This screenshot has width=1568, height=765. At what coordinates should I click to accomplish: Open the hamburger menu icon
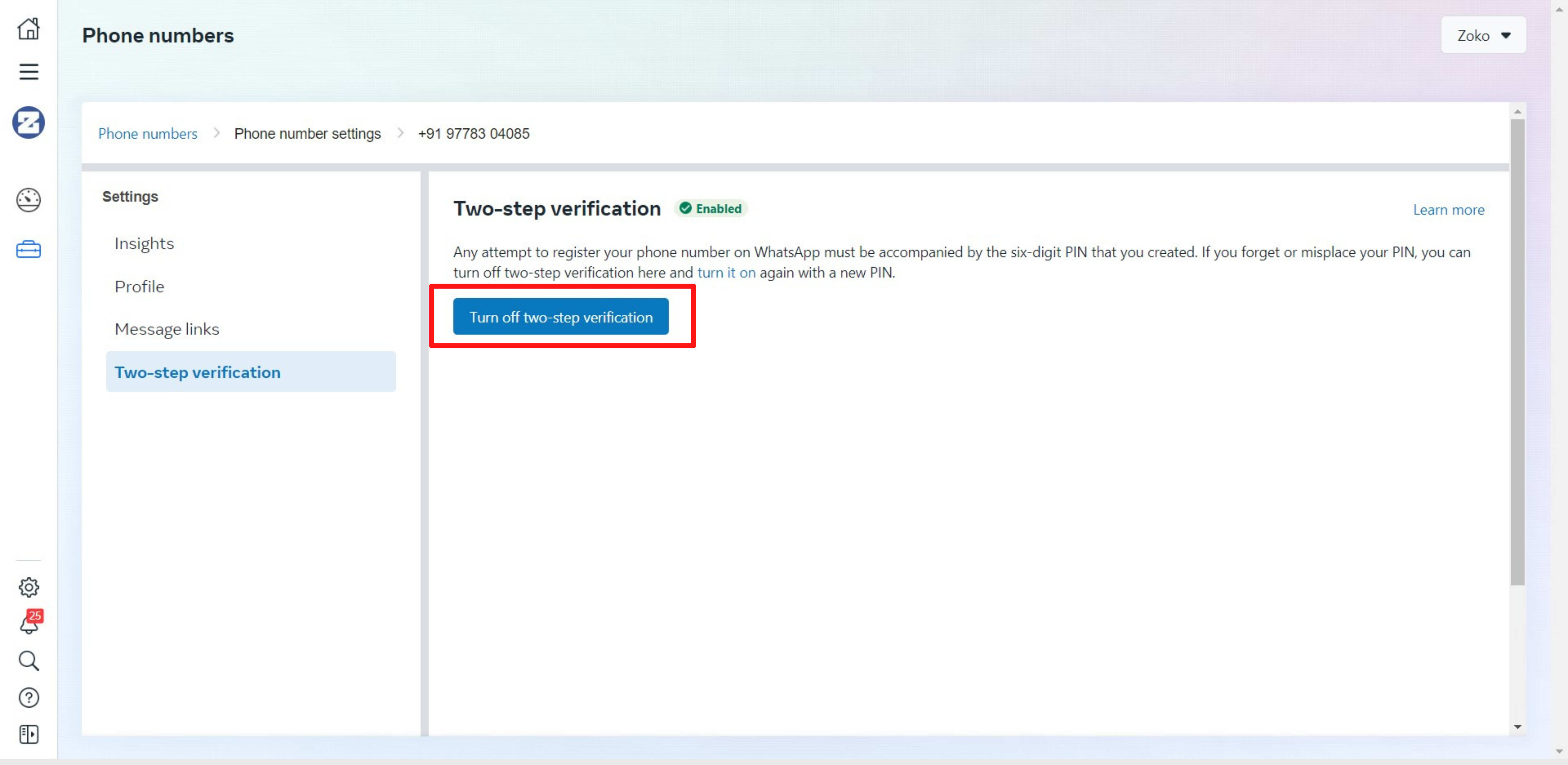28,72
